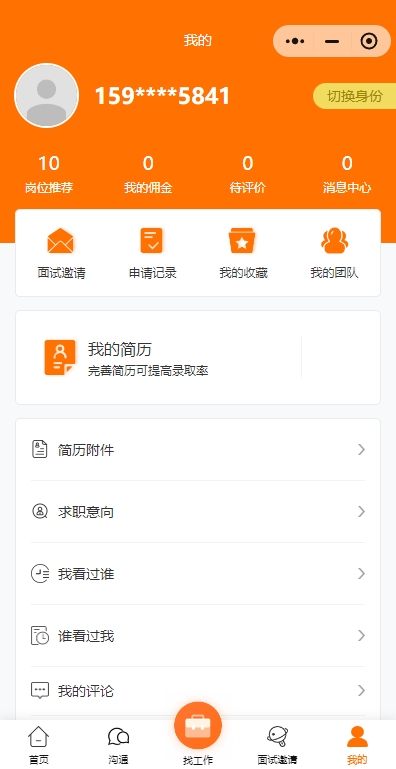Open the 我的评论 row label
This screenshot has height=769, width=396.
[x=86, y=691]
